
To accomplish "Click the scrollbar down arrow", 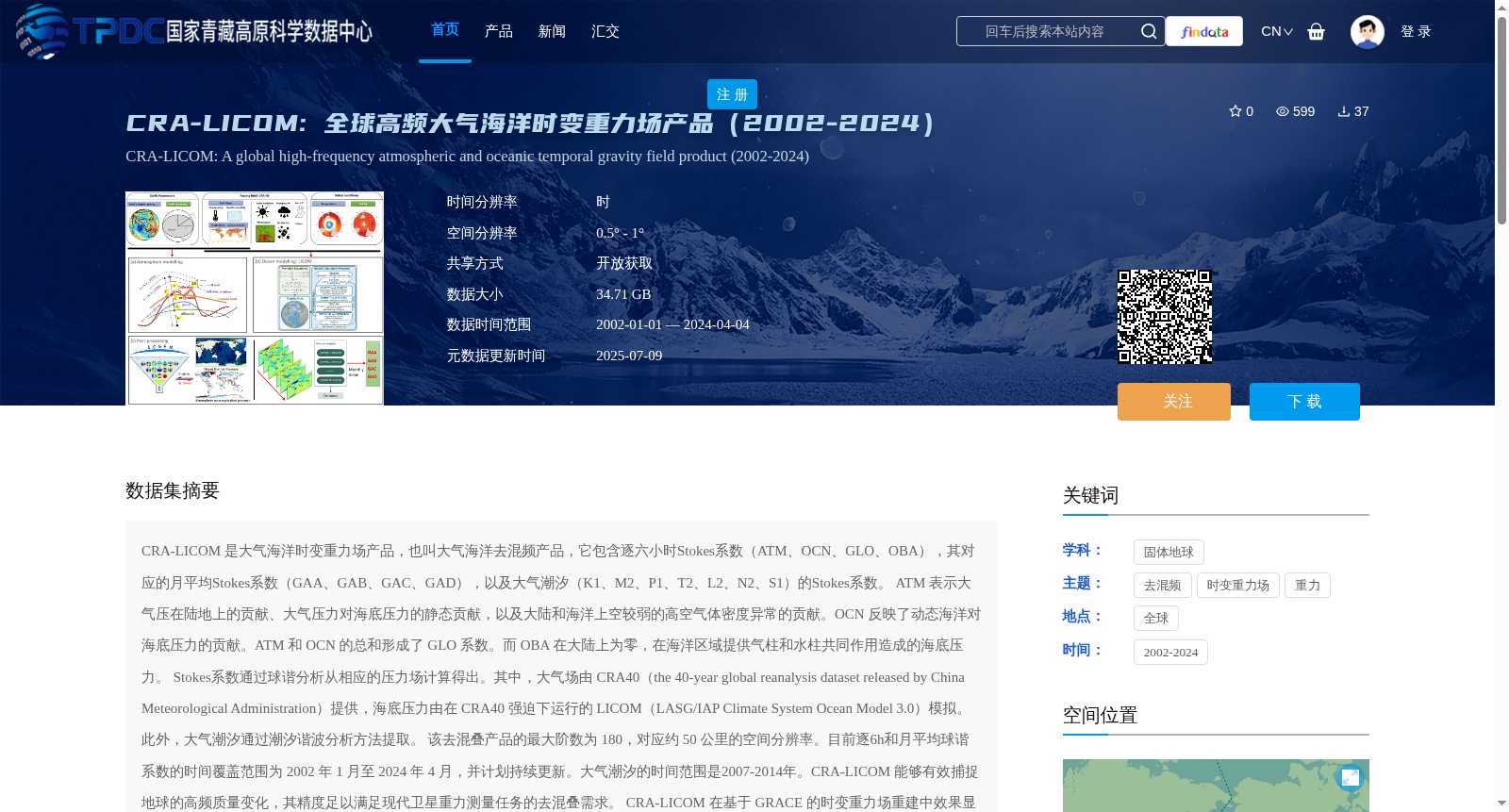I will pos(1501,804).
